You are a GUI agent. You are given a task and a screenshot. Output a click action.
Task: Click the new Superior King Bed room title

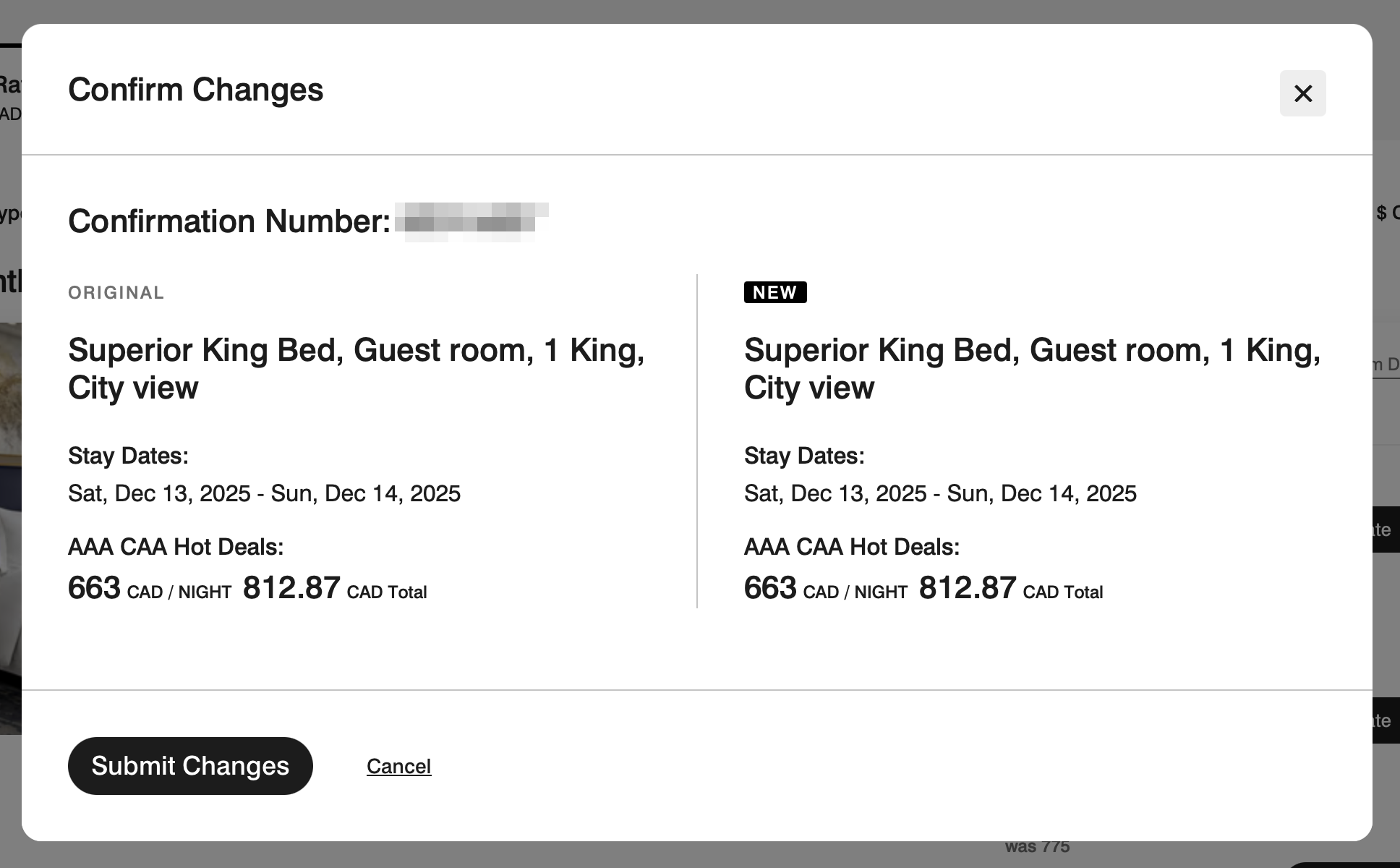coord(1032,369)
